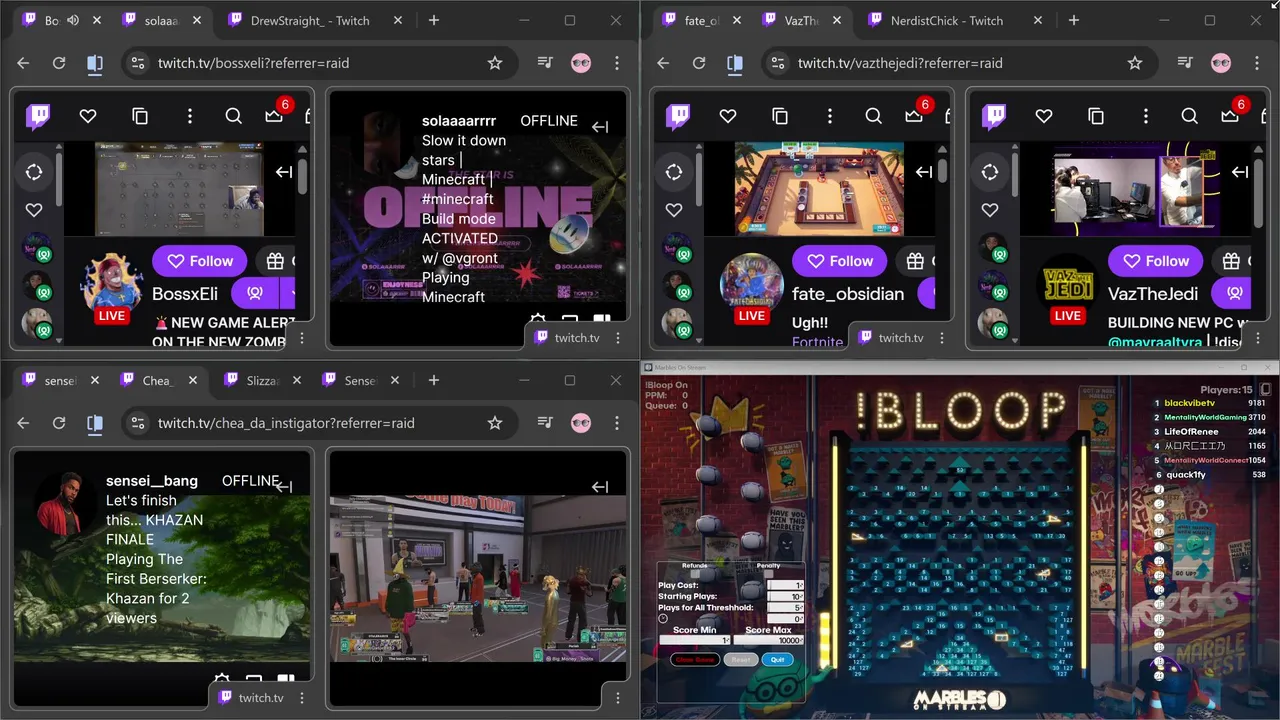Viewport: 1280px width, 720px height.
Task: Collapse chat arrow in BossxEli pane
Action: point(284,172)
